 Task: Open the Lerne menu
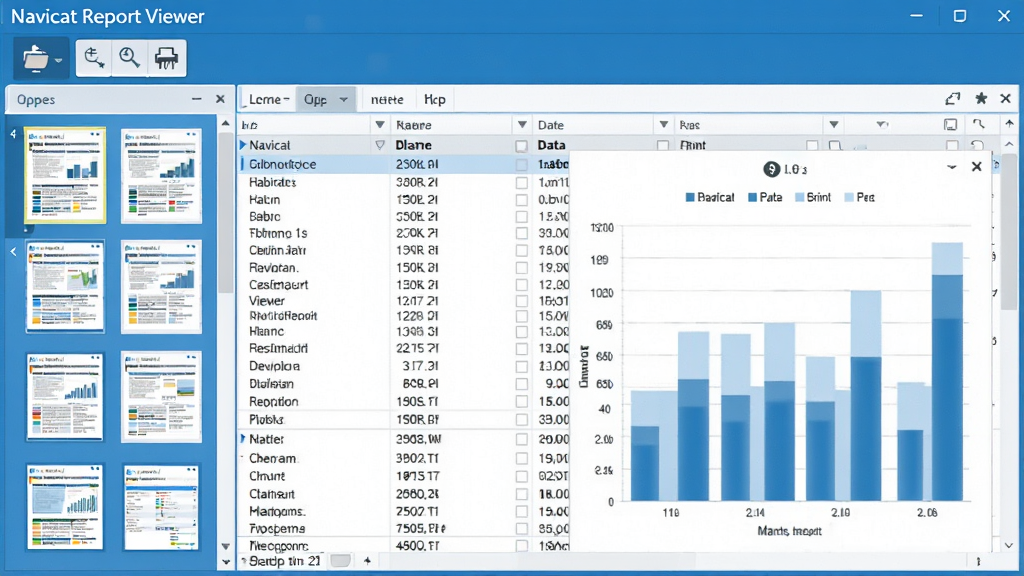pos(268,99)
